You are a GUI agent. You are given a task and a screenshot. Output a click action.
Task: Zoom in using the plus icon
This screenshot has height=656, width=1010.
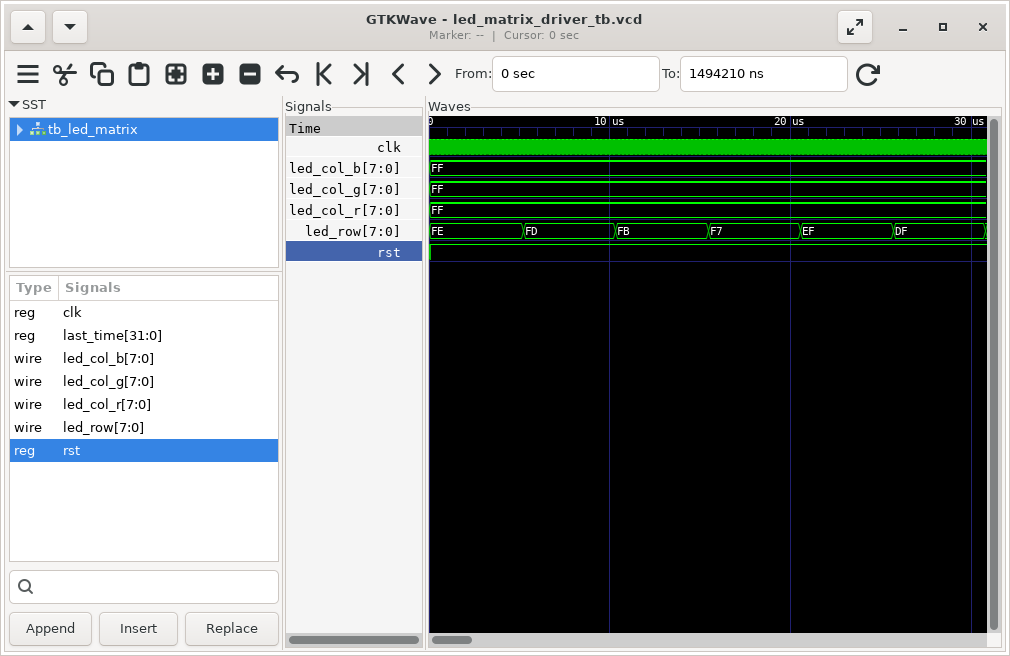[213, 74]
